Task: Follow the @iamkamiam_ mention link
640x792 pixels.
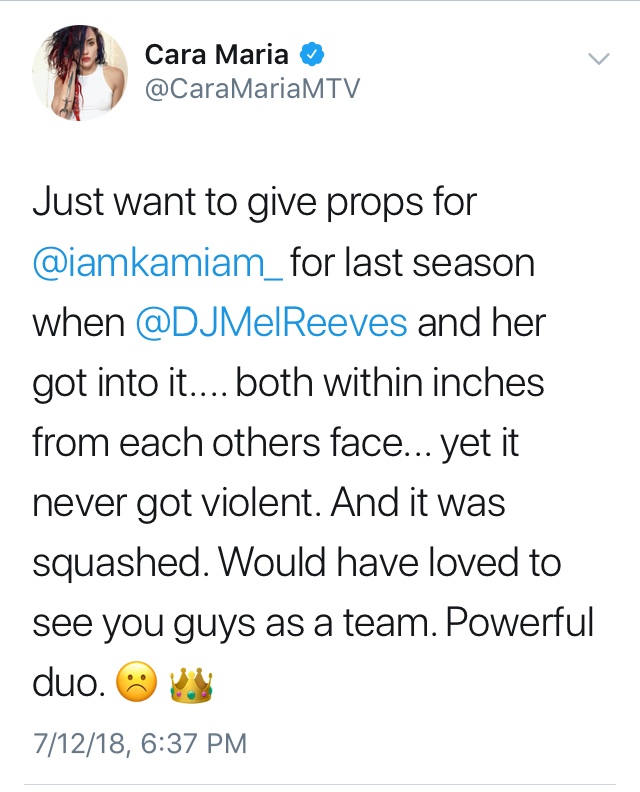Action: pos(158,263)
